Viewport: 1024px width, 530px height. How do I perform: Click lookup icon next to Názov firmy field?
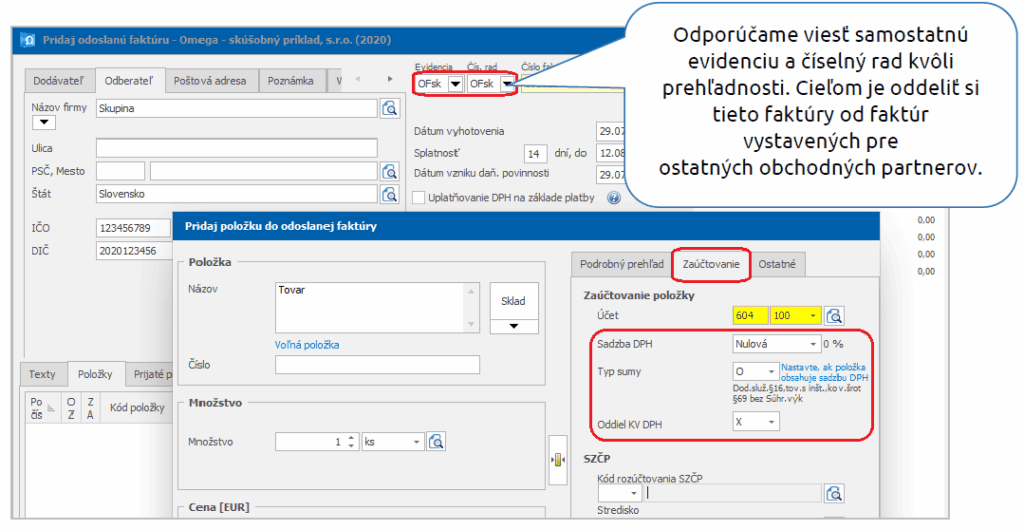point(390,108)
